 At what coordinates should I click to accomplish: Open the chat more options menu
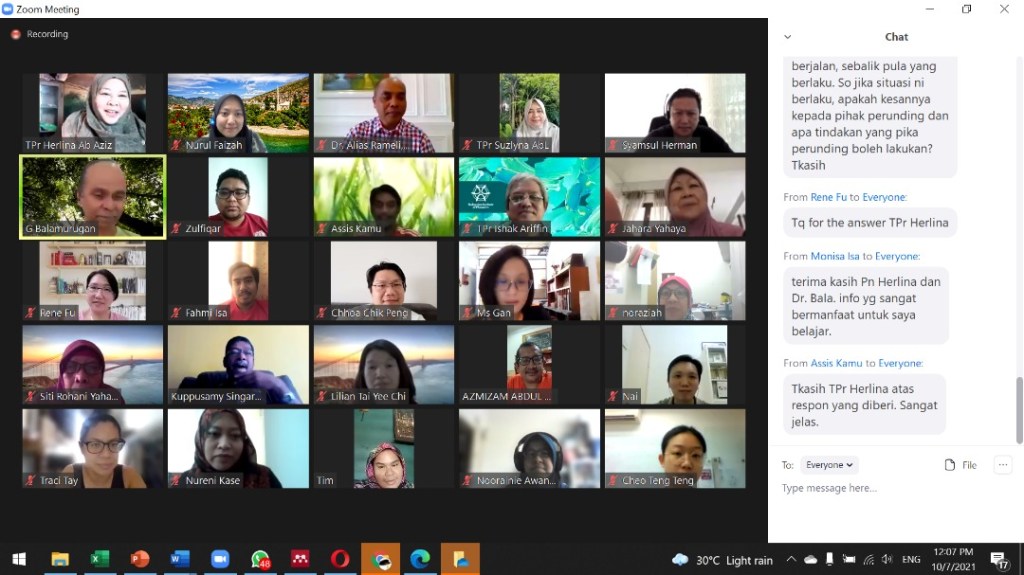coord(1002,465)
